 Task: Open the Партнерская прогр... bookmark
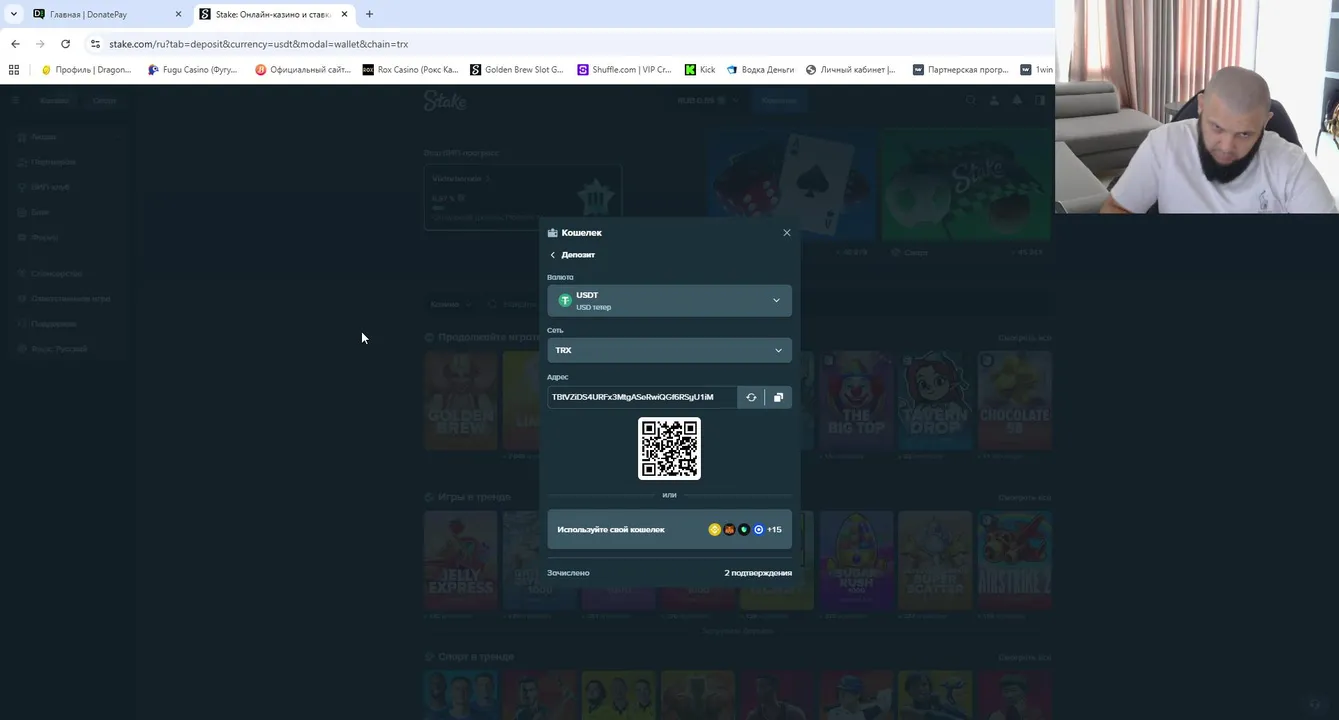coord(960,70)
